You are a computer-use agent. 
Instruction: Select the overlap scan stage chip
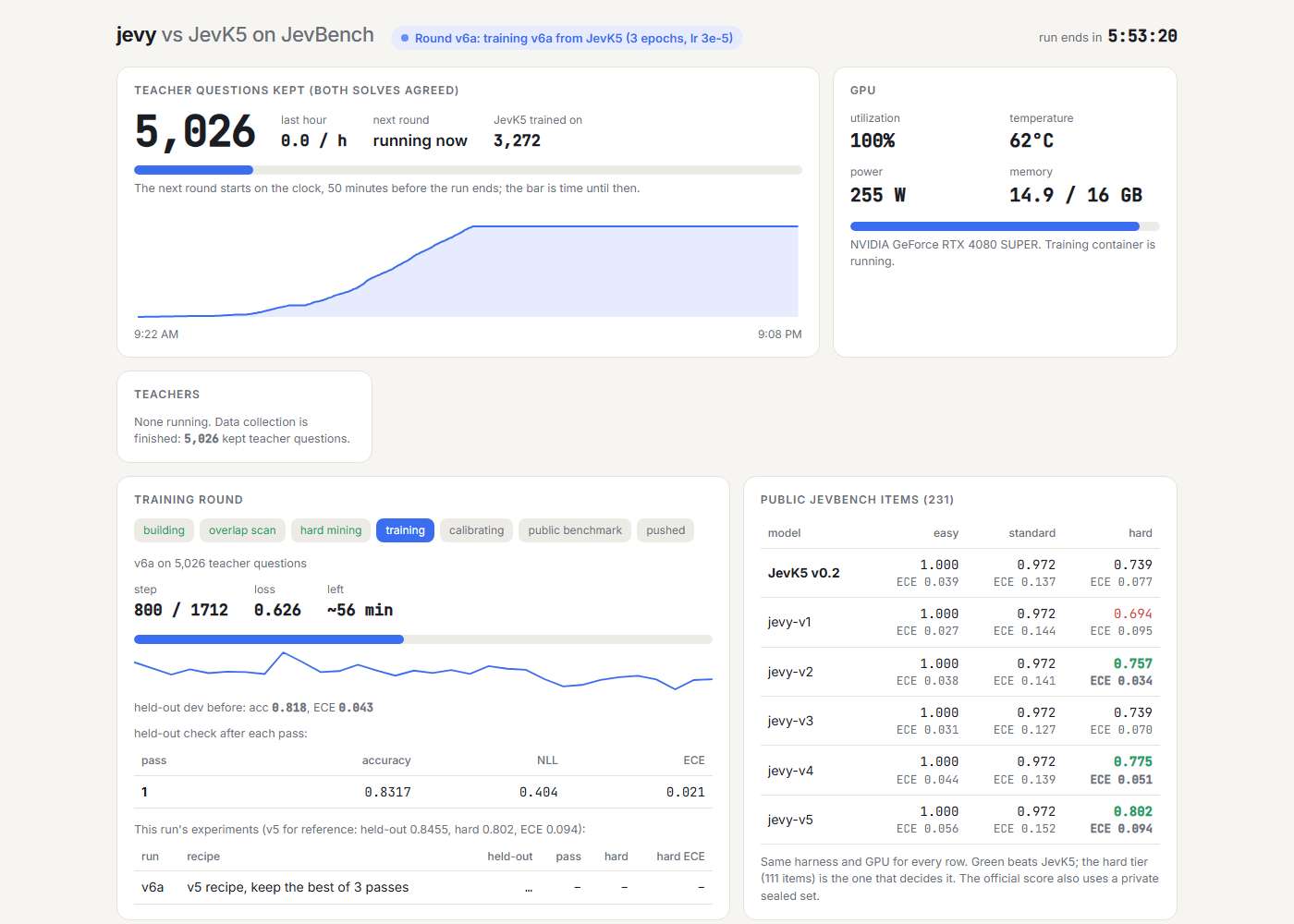pos(242,530)
